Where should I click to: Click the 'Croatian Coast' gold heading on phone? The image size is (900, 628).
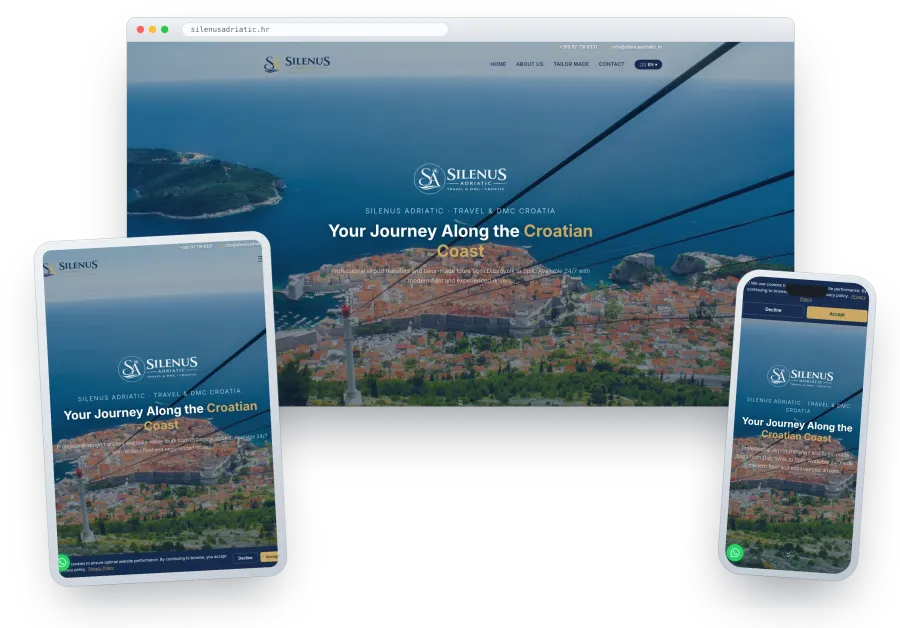pos(796,436)
